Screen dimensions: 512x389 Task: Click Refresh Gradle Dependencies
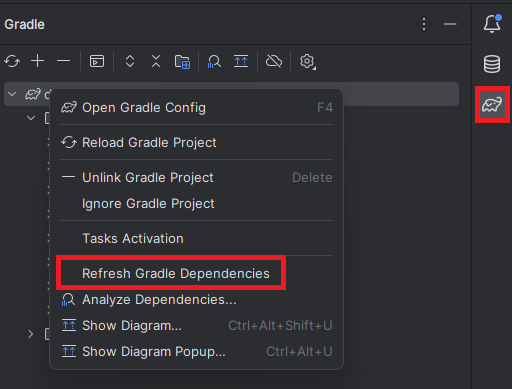(197, 274)
